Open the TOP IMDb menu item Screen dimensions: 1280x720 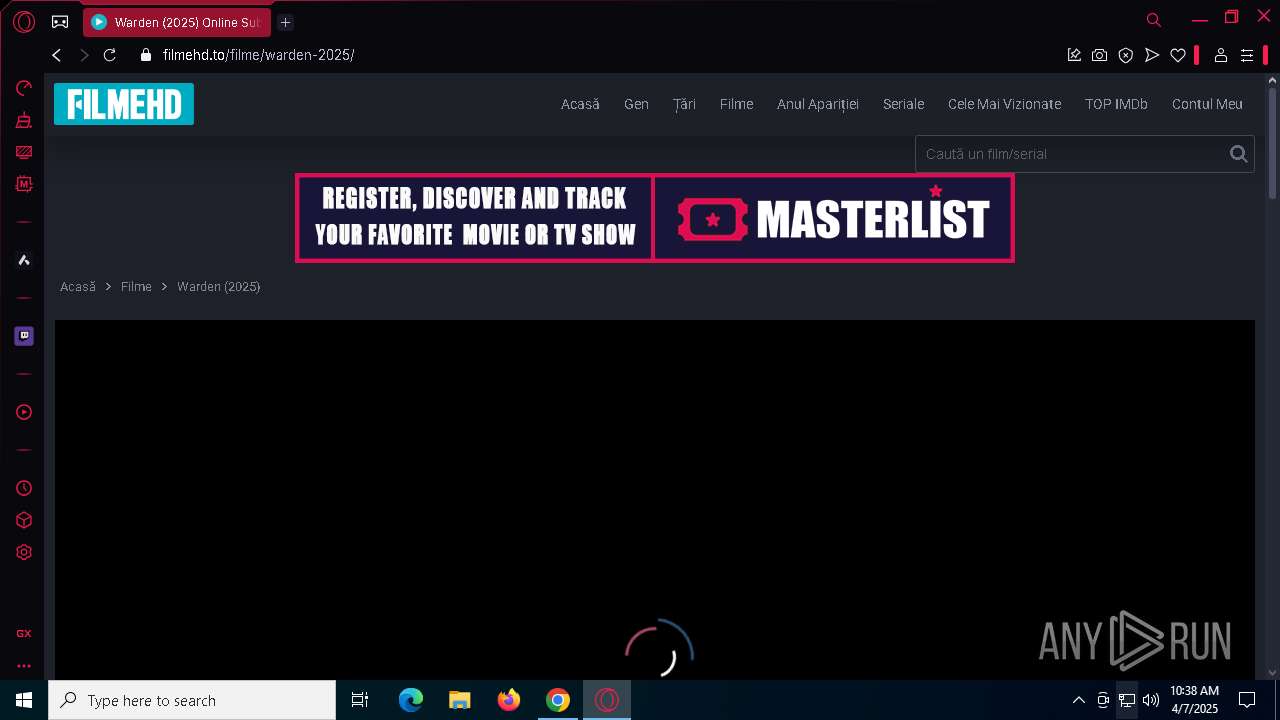[1116, 104]
